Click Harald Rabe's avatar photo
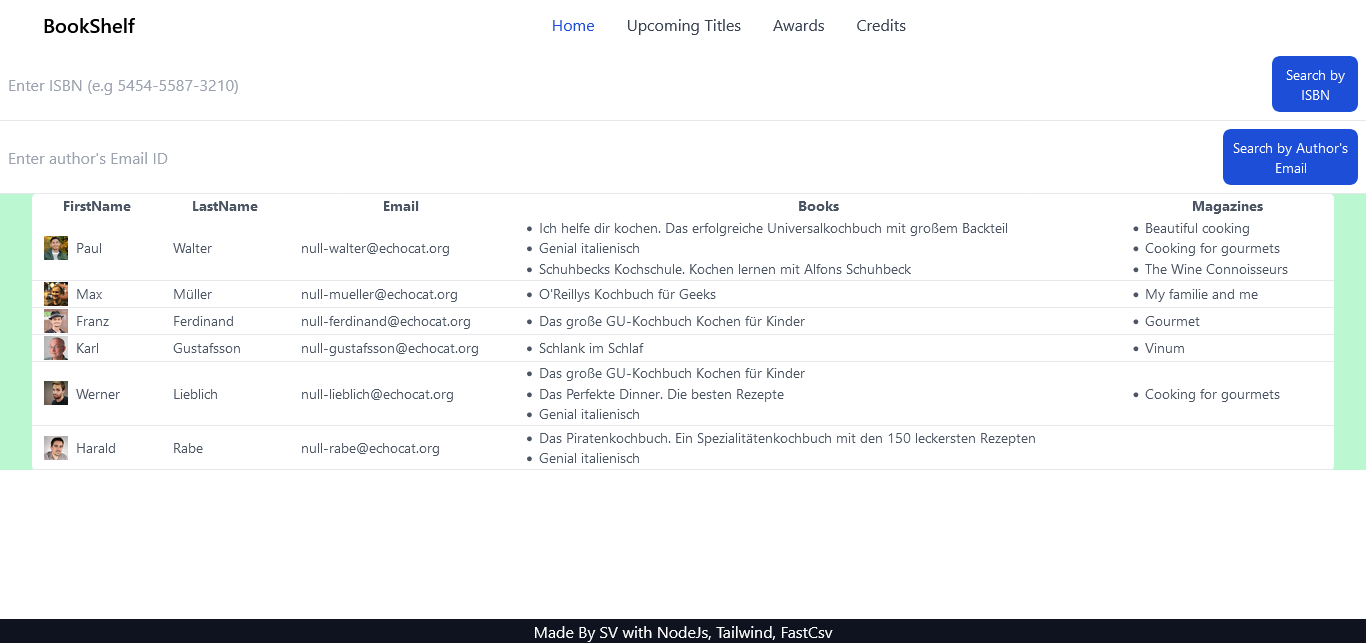The image size is (1366, 643). click(56, 448)
